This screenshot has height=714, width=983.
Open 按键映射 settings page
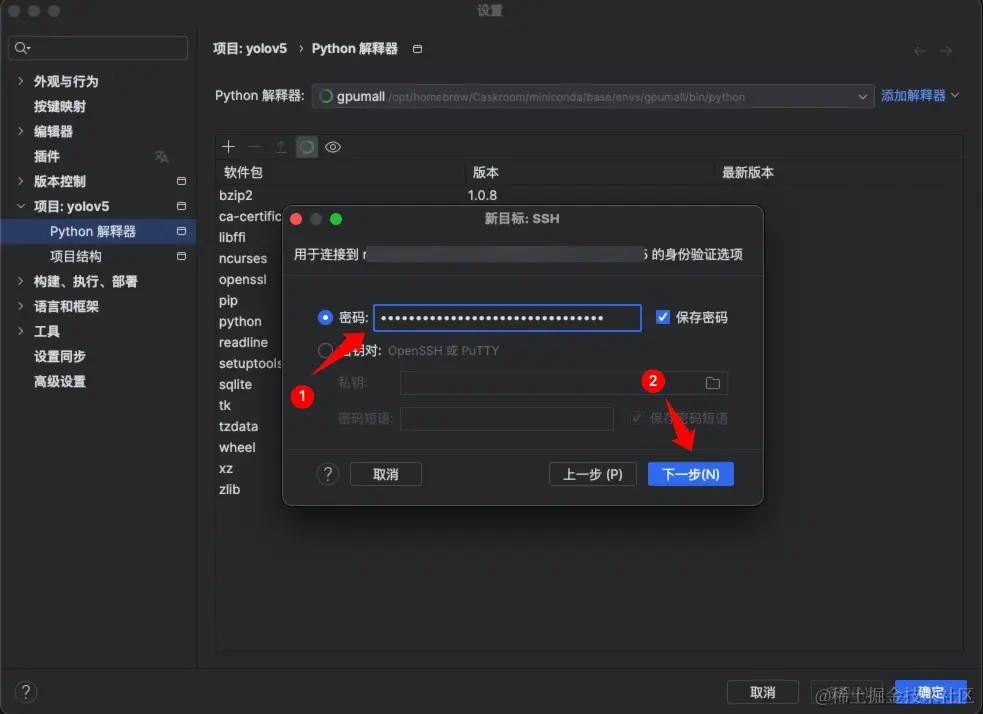coord(60,107)
